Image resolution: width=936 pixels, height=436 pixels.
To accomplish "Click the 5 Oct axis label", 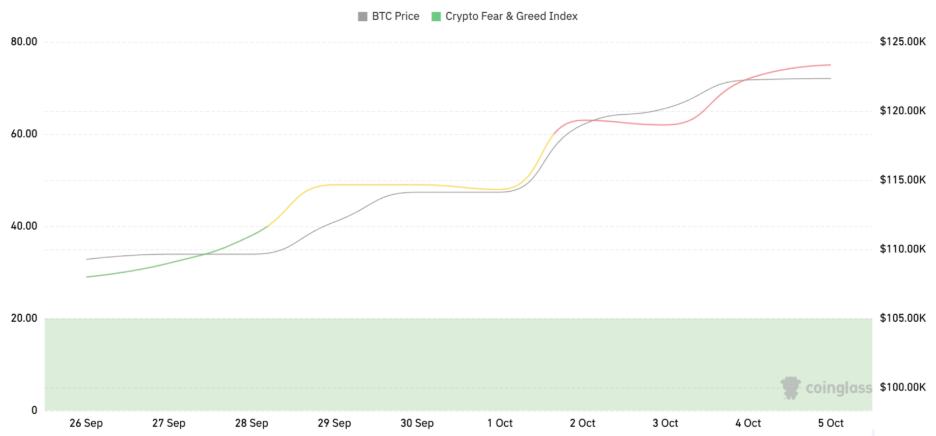I will point(830,423).
